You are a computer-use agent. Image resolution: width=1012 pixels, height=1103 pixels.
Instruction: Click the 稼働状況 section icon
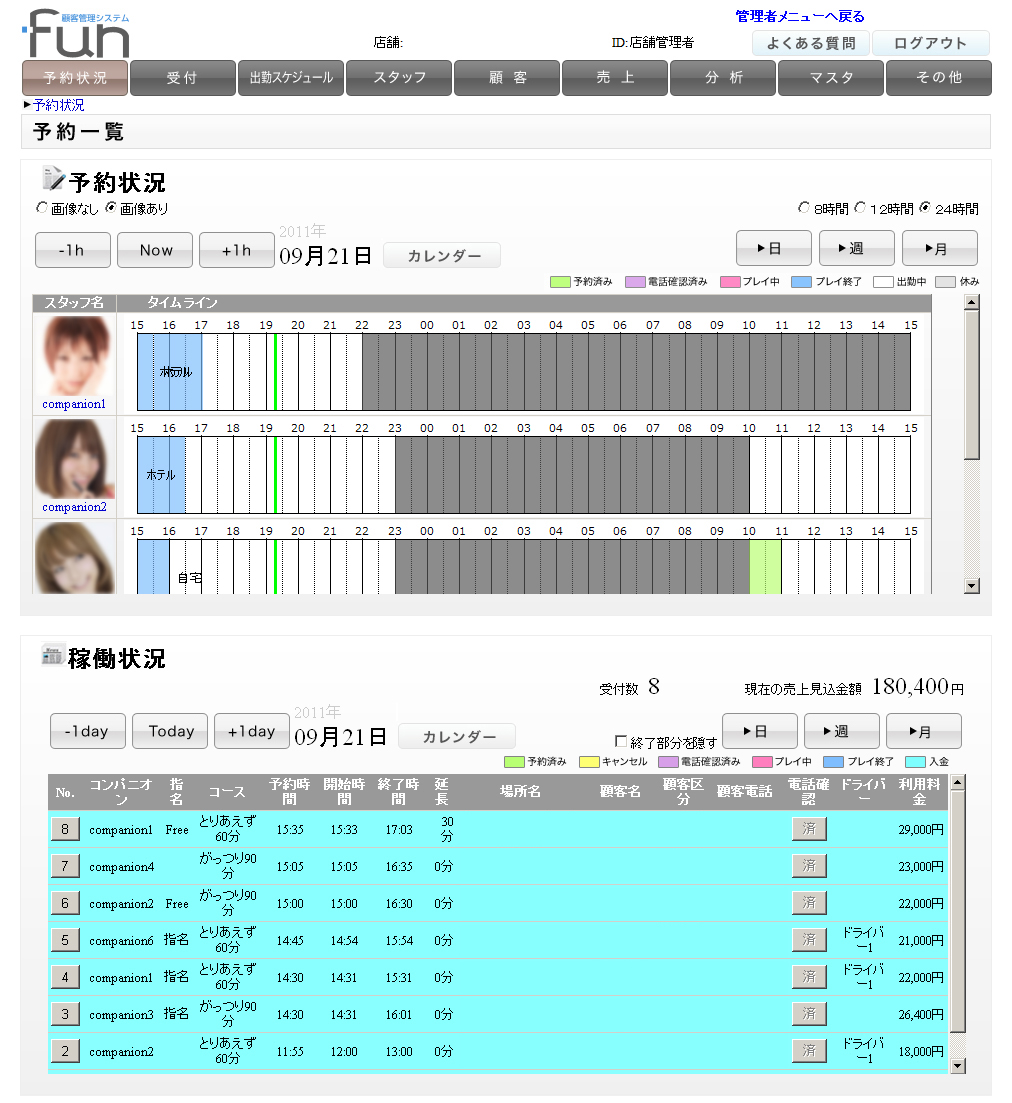coord(52,656)
